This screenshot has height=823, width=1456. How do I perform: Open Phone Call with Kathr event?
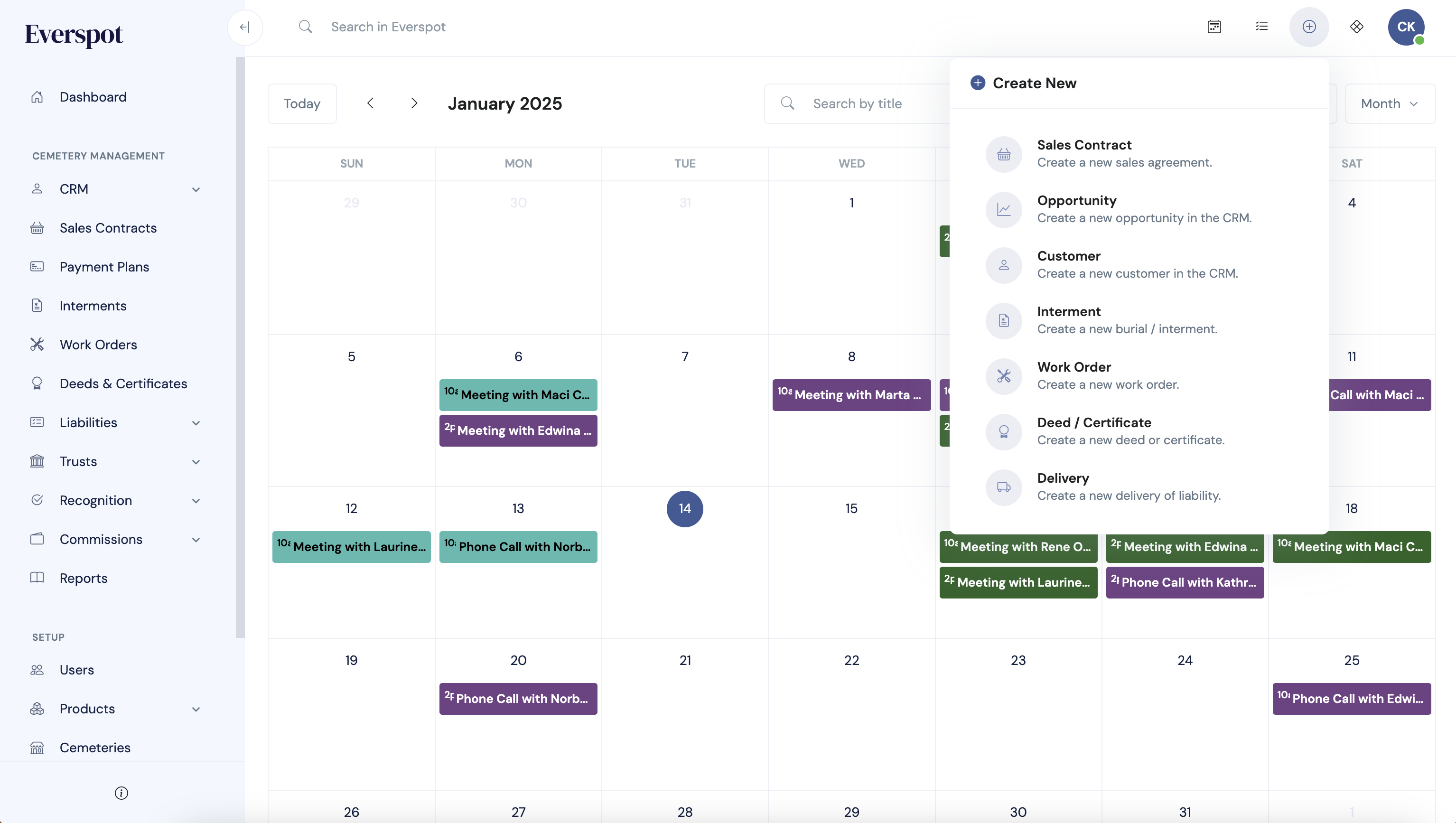1185,582
